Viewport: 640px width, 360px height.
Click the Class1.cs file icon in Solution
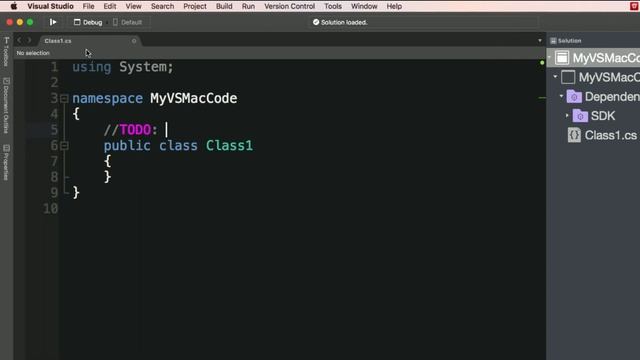[x=574, y=135]
